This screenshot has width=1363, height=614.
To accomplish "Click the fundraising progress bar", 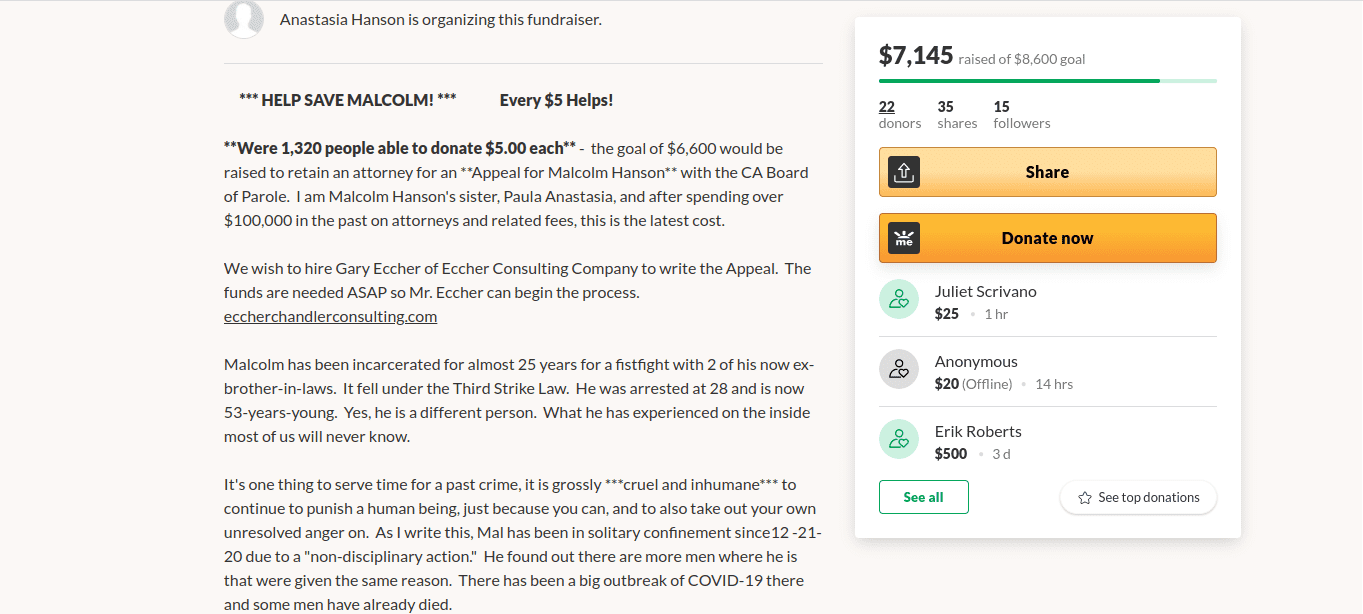I will [x=1047, y=80].
